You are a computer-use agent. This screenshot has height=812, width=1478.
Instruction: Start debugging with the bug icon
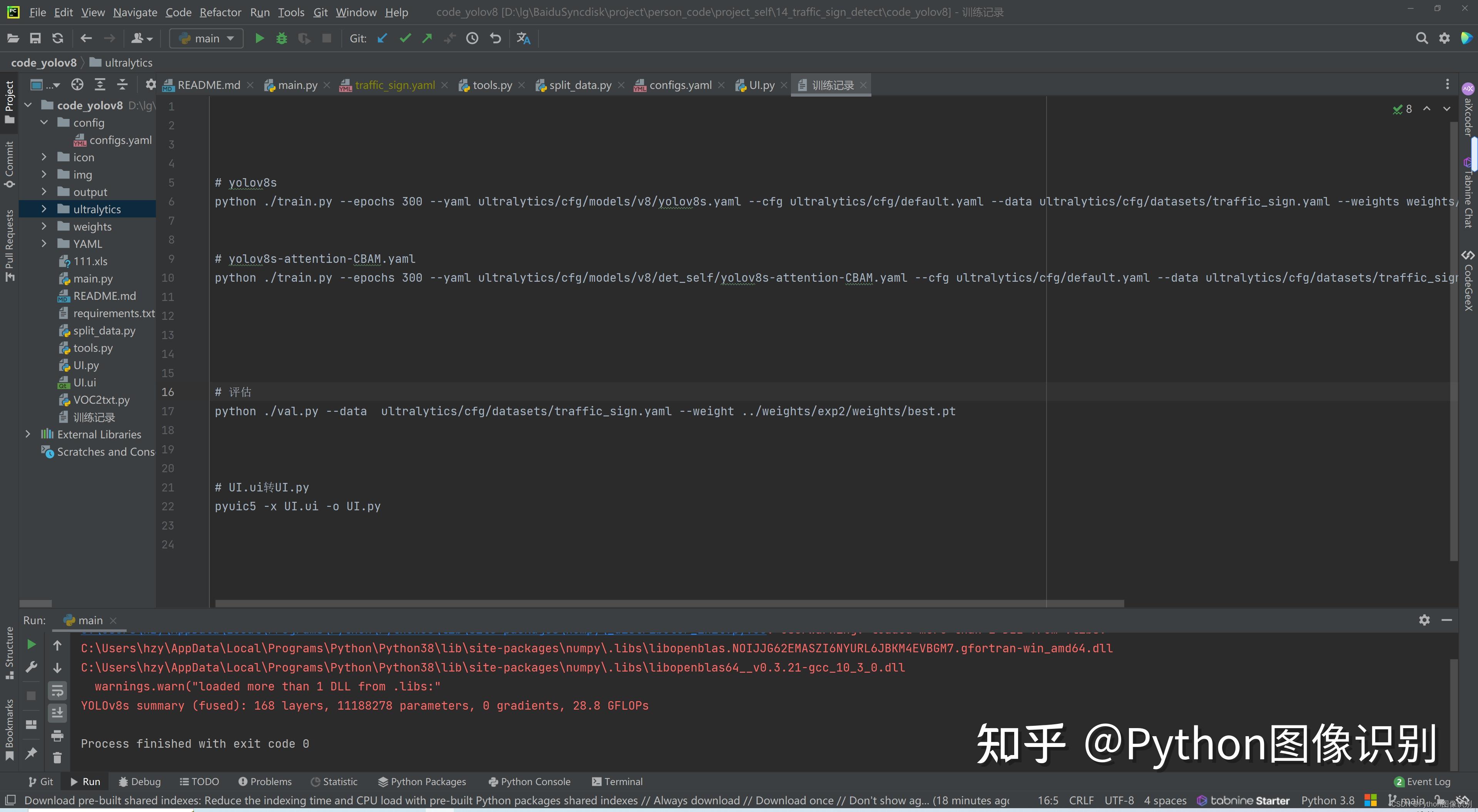point(282,38)
